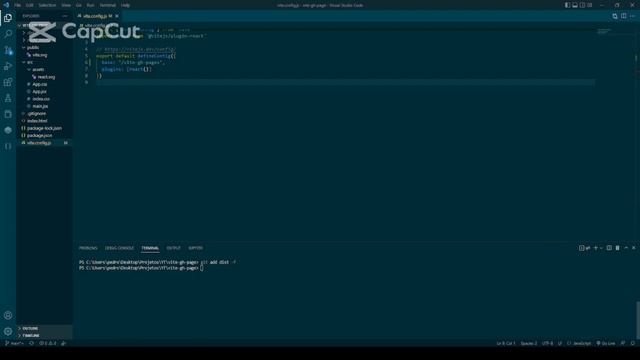Select the Terminal panel tab
The width and height of the screenshot is (640, 360).
tap(150, 248)
